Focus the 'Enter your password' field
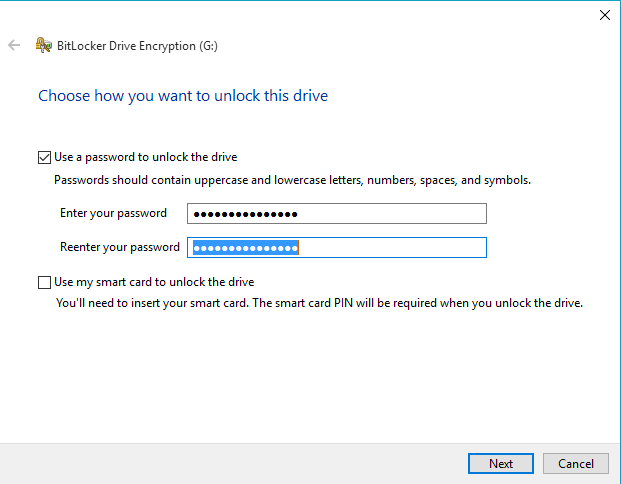 click(x=337, y=214)
